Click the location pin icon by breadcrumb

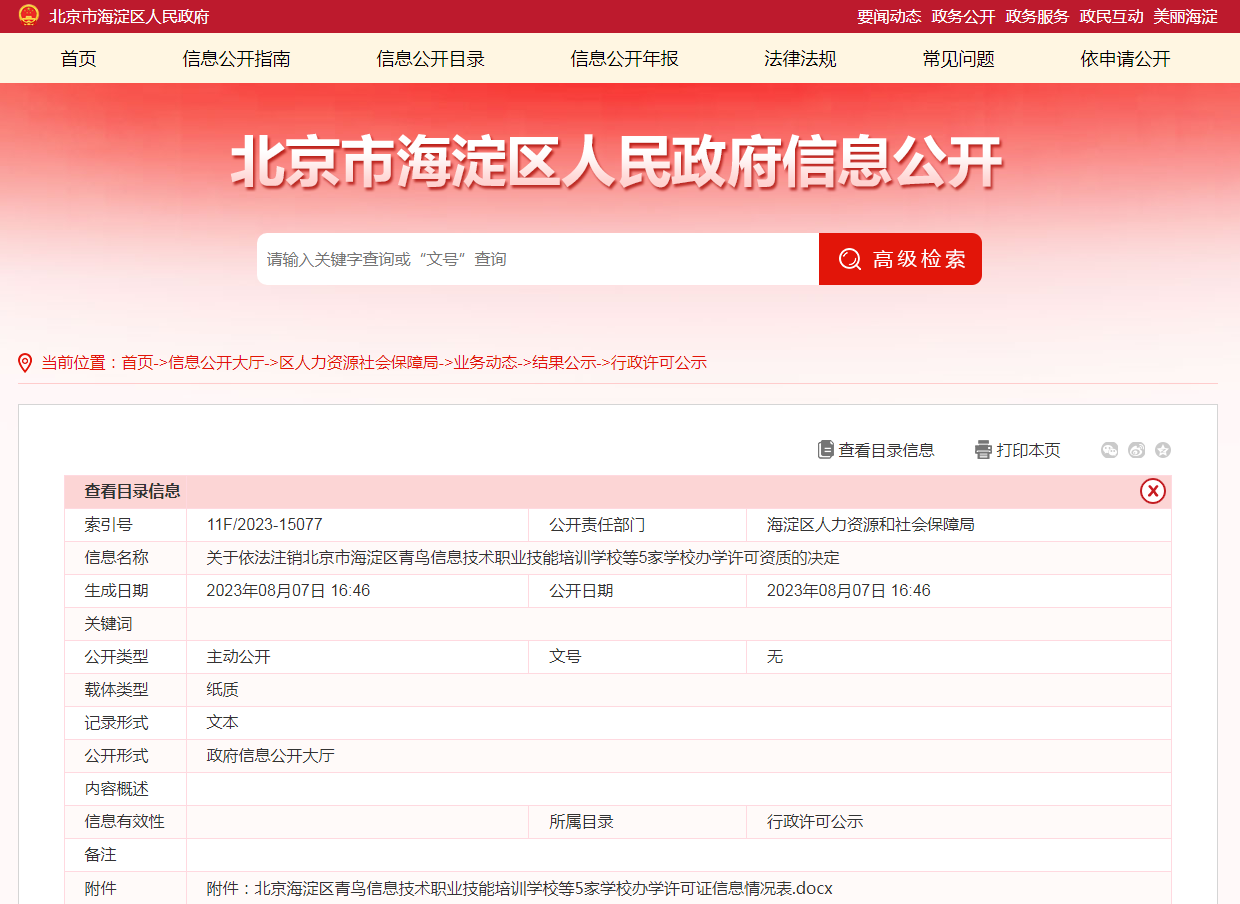coord(26,362)
